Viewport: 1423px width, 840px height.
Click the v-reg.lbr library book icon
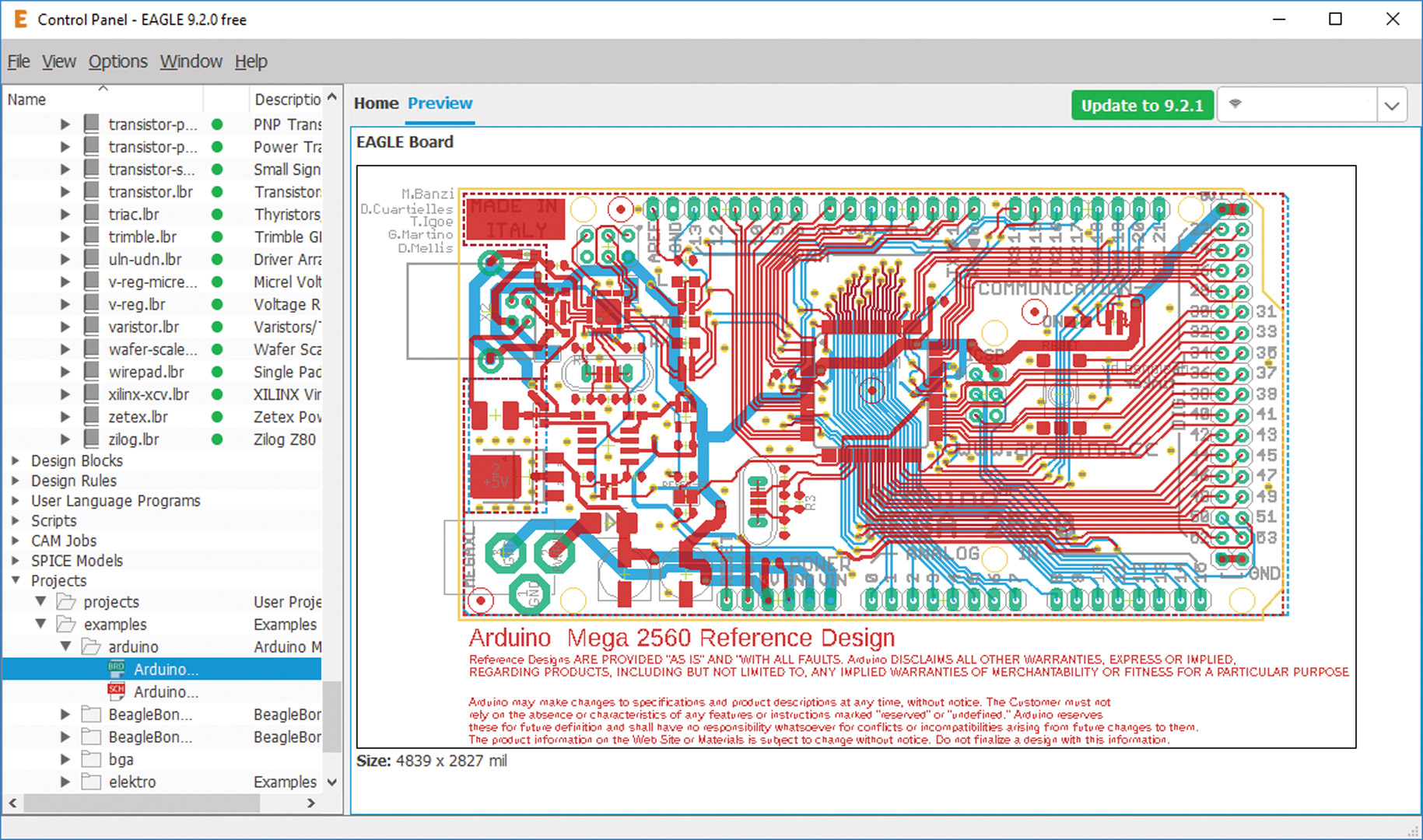(91, 304)
